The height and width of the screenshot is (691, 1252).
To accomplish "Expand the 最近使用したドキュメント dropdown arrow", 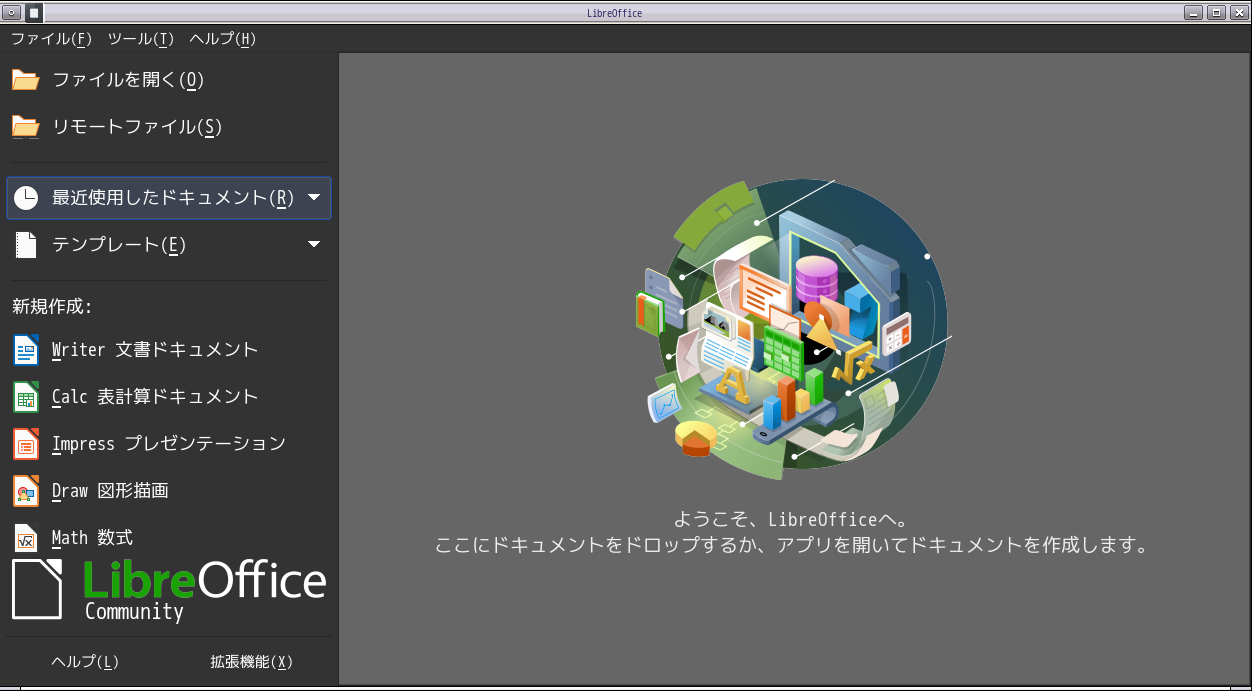I will [x=314, y=197].
